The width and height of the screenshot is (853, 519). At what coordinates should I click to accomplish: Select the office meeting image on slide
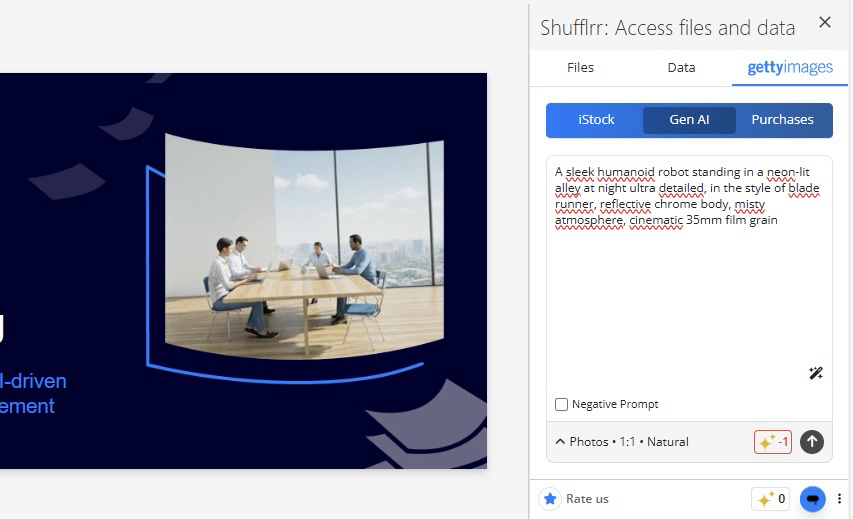pyautogui.click(x=305, y=246)
